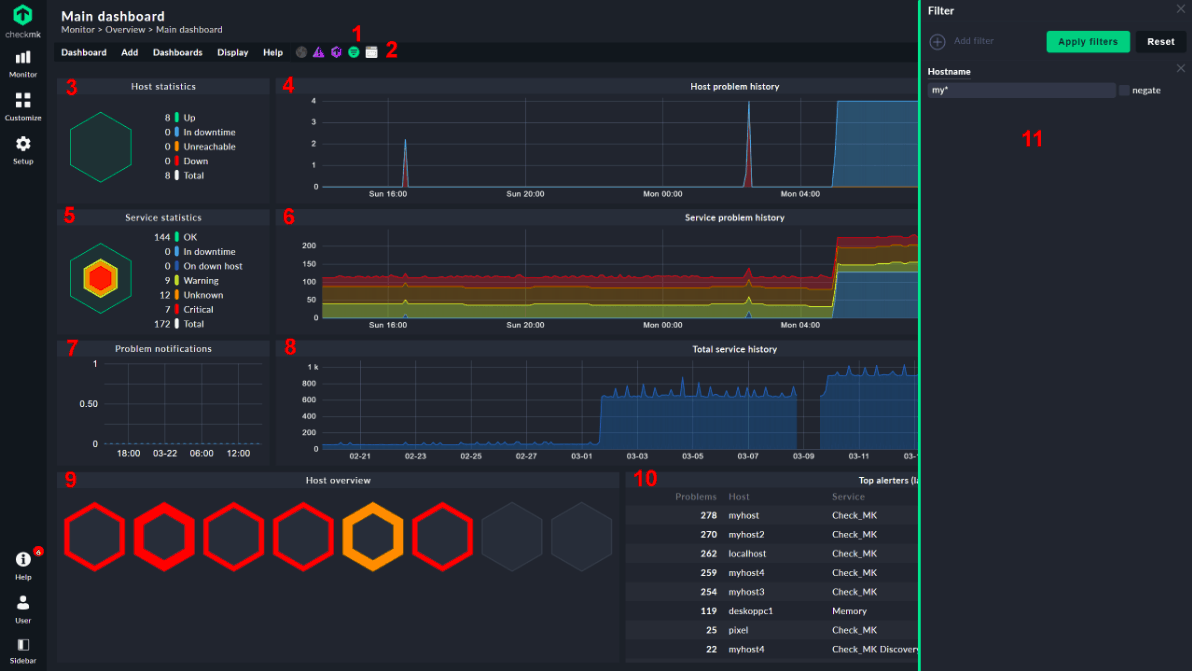This screenshot has width=1192, height=671.
Task: Open the checkmk logo home link
Action: pos(23,21)
